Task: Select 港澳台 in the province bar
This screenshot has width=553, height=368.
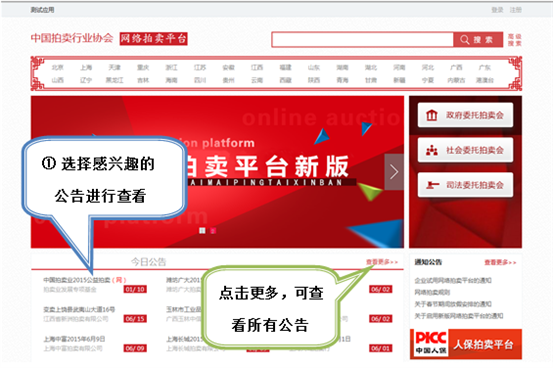Action: pyautogui.click(x=485, y=80)
